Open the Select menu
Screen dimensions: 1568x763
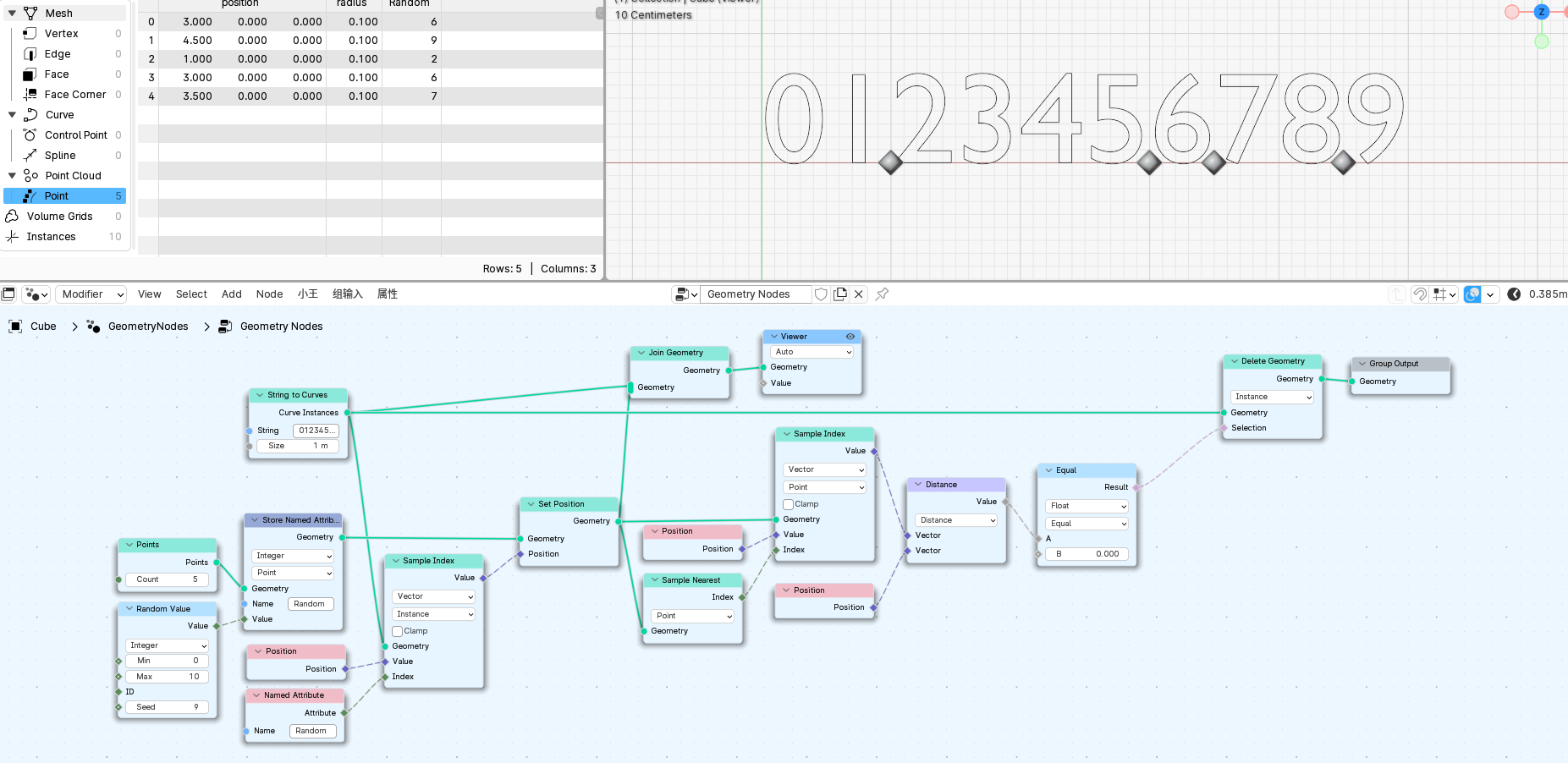click(191, 294)
